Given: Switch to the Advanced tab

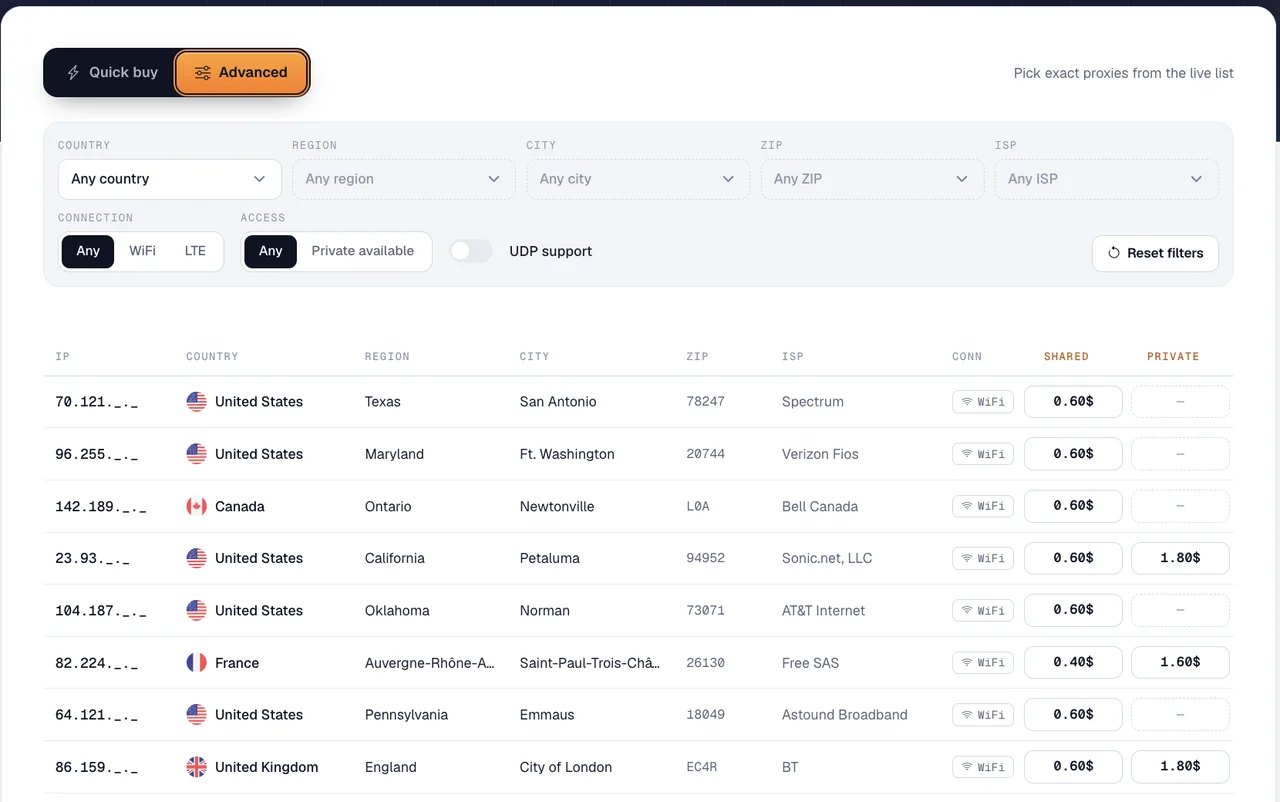Looking at the screenshot, I should 241,73.
